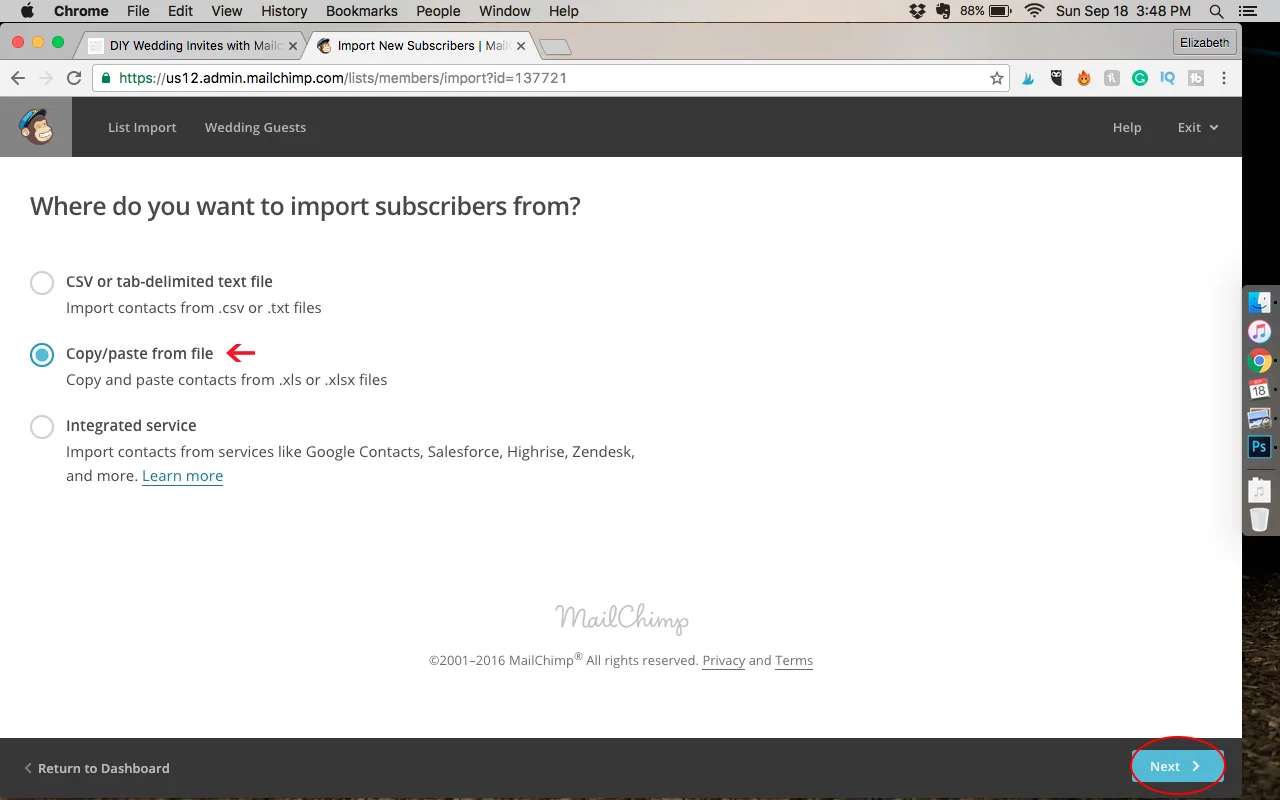Open the Privacy link
The width and height of the screenshot is (1280, 800).
tap(723, 660)
